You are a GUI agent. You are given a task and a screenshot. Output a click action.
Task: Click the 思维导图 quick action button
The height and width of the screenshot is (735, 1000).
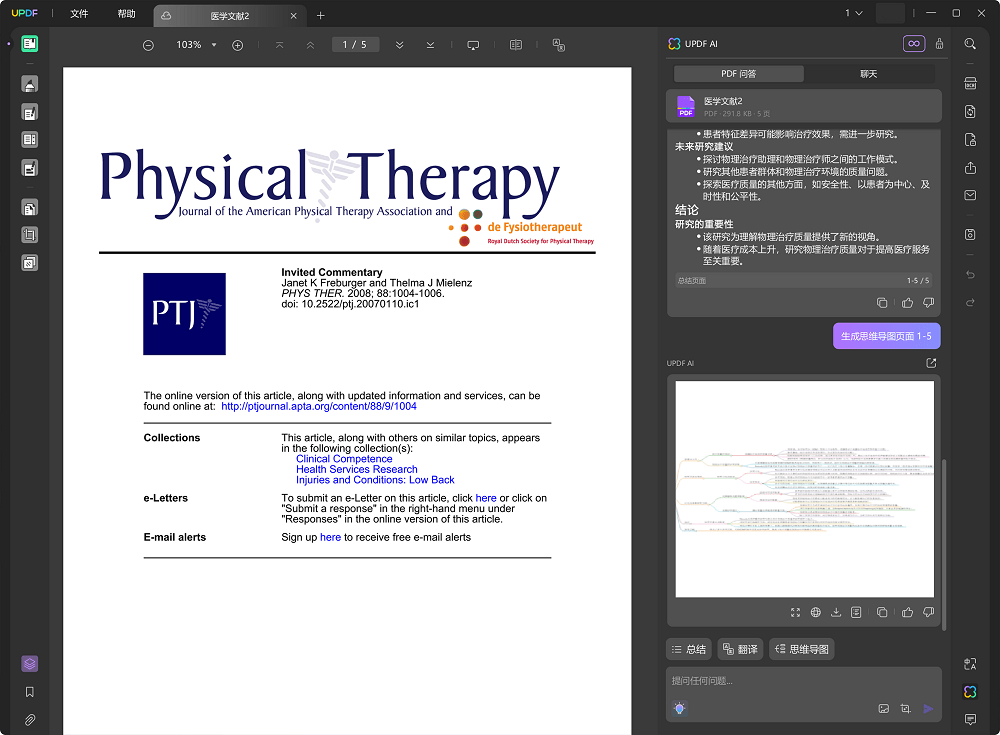[x=802, y=650]
